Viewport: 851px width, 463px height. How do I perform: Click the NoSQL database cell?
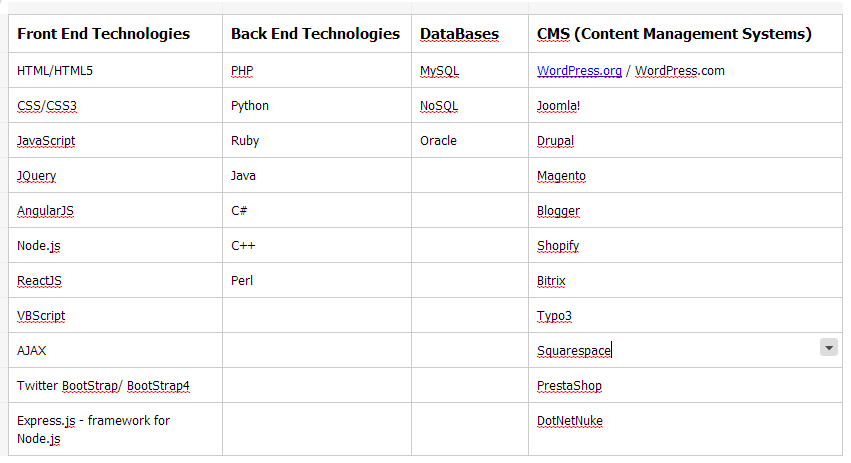pos(470,105)
